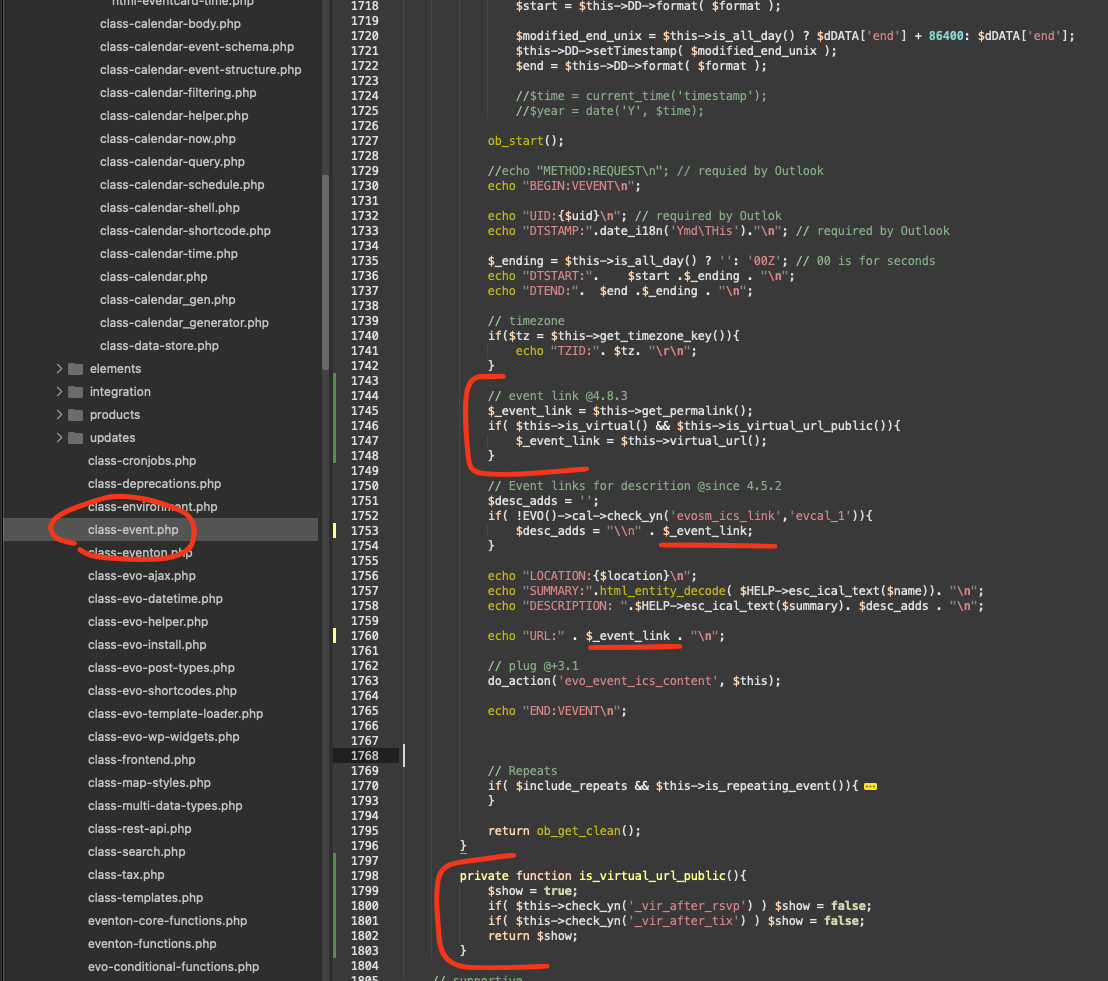Click the "END:VEVENT\n" echo string
Viewport: 1108px width, 981px height.
coord(574,711)
